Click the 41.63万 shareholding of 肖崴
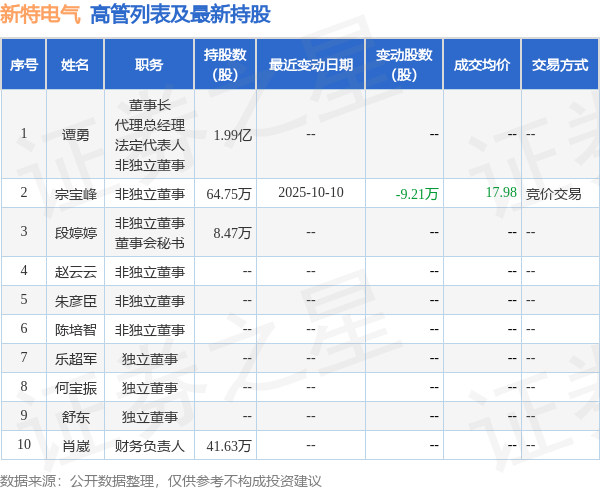600x490 pixels. [229, 446]
